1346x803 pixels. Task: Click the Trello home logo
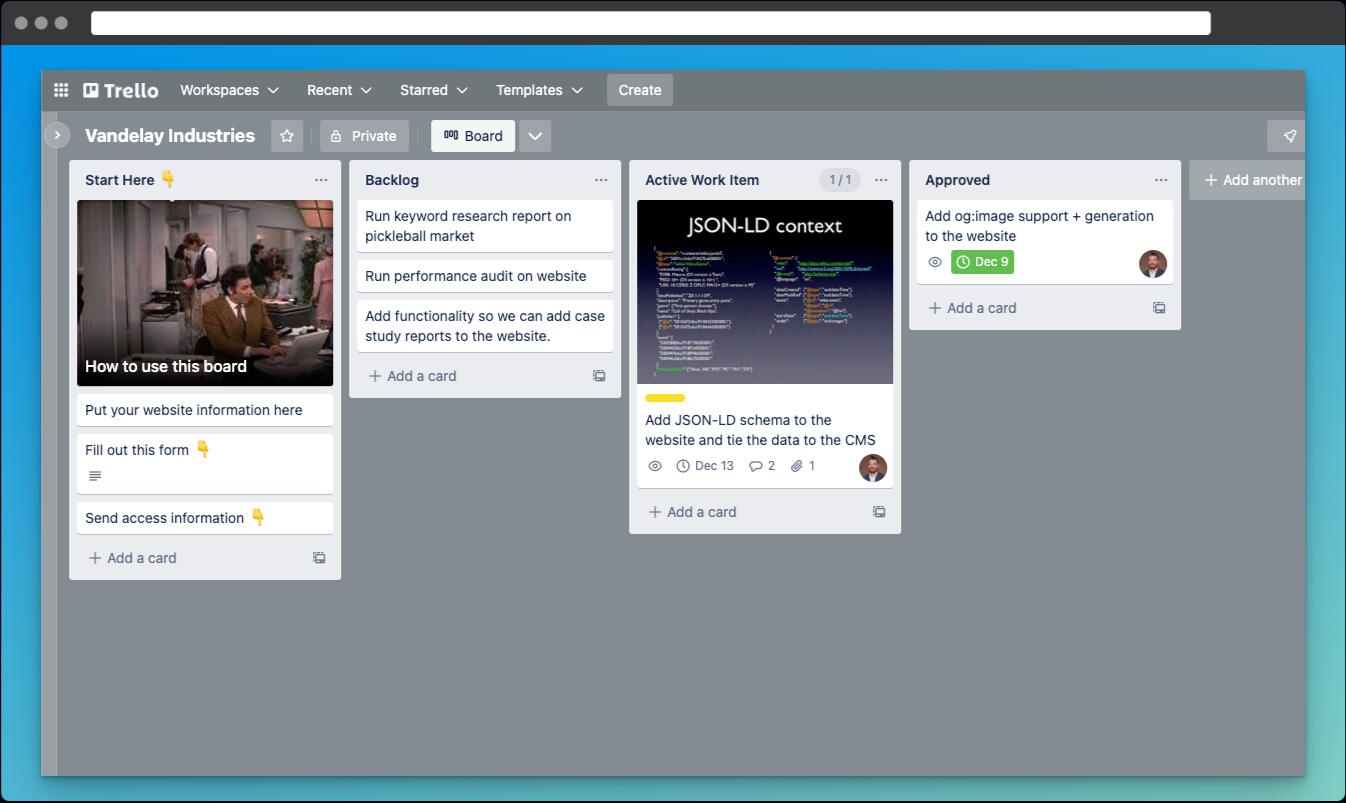[121, 90]
